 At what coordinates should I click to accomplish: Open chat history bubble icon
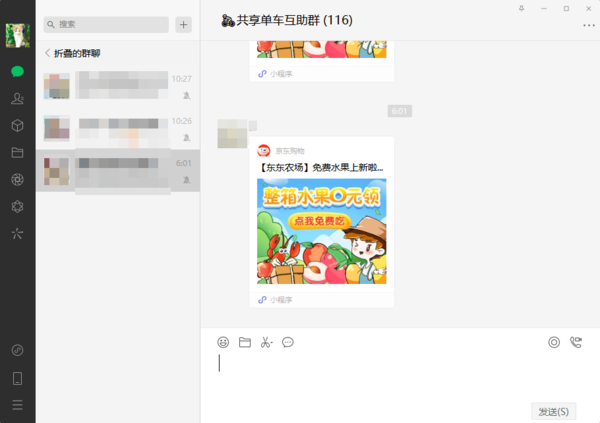click(x=288, y=342)
